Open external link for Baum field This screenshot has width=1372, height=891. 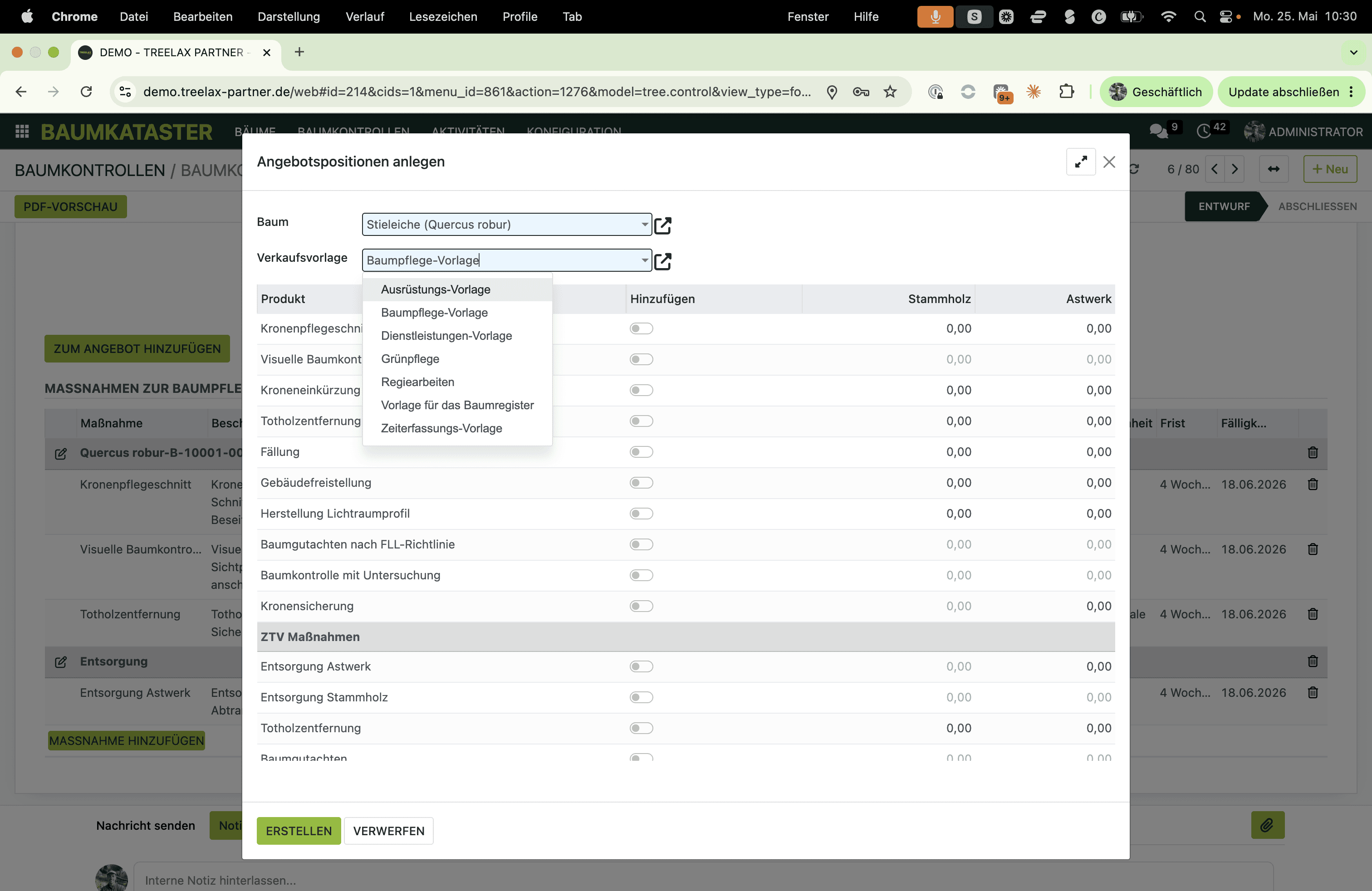[663, 225]
